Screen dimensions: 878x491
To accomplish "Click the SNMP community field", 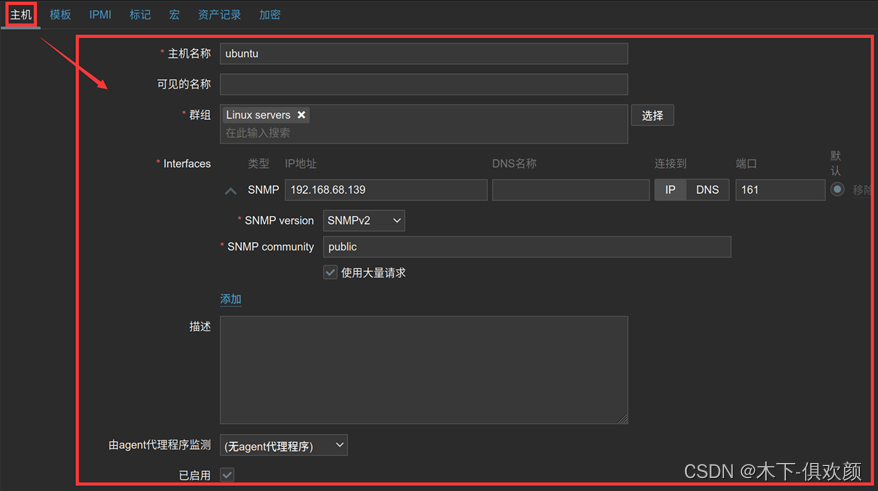I will [x=527, y=247].
